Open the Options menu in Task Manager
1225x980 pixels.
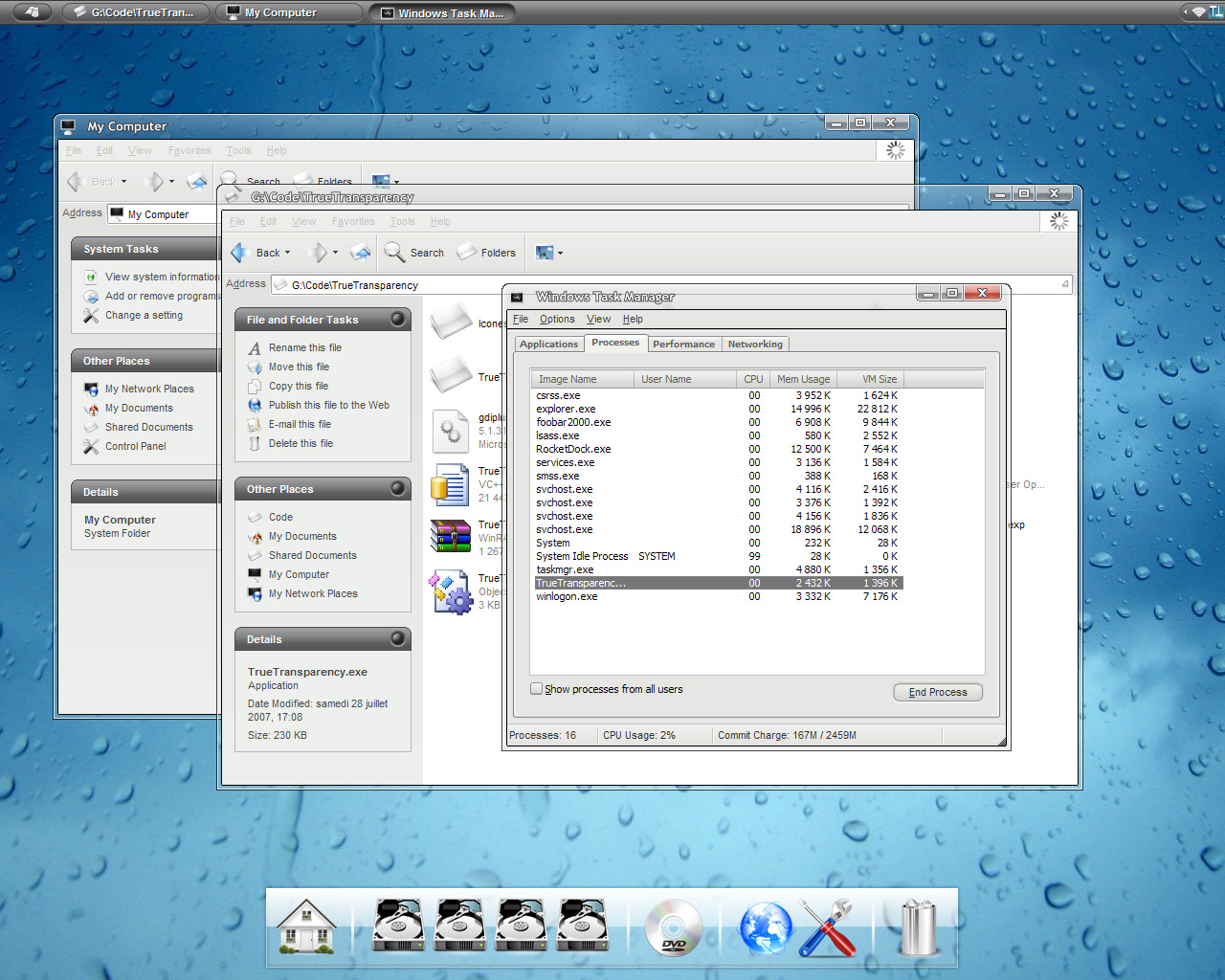click(x=557, y=320)
